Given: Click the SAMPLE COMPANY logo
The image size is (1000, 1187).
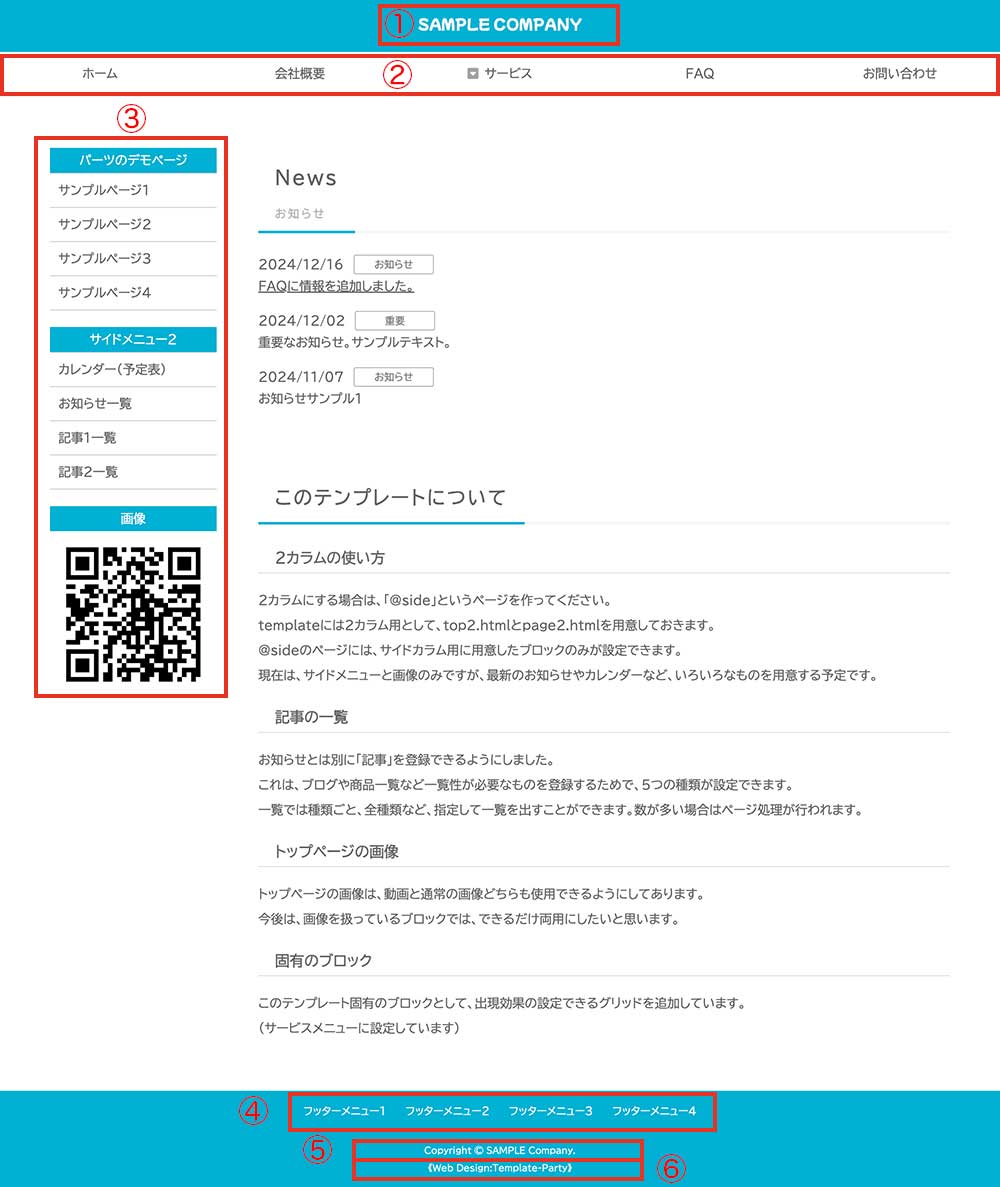Looking at the screenshot, I should (500, 24).
